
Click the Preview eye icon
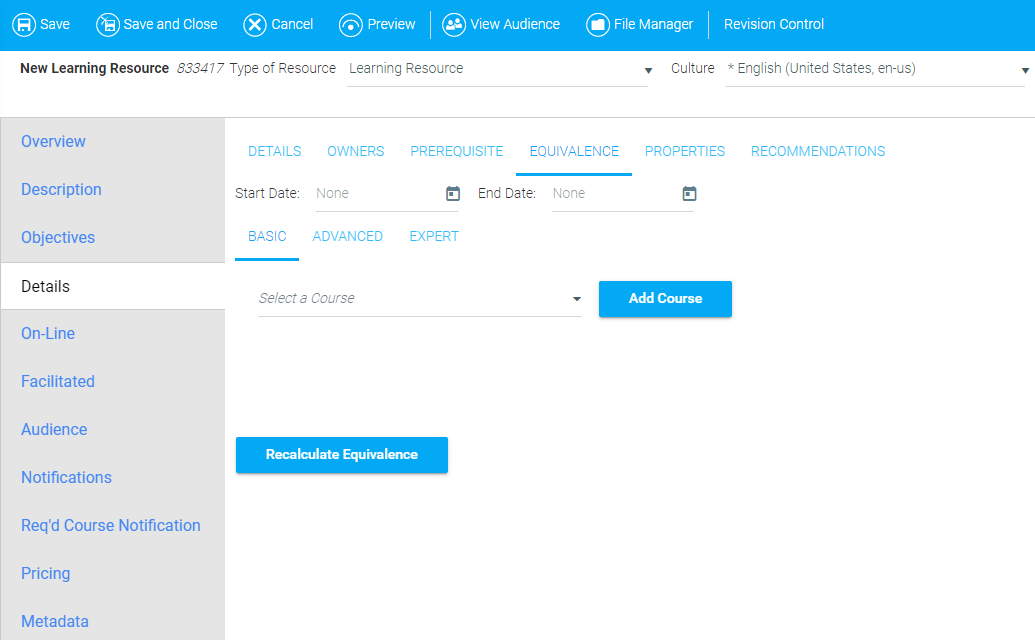click(351, 25)
